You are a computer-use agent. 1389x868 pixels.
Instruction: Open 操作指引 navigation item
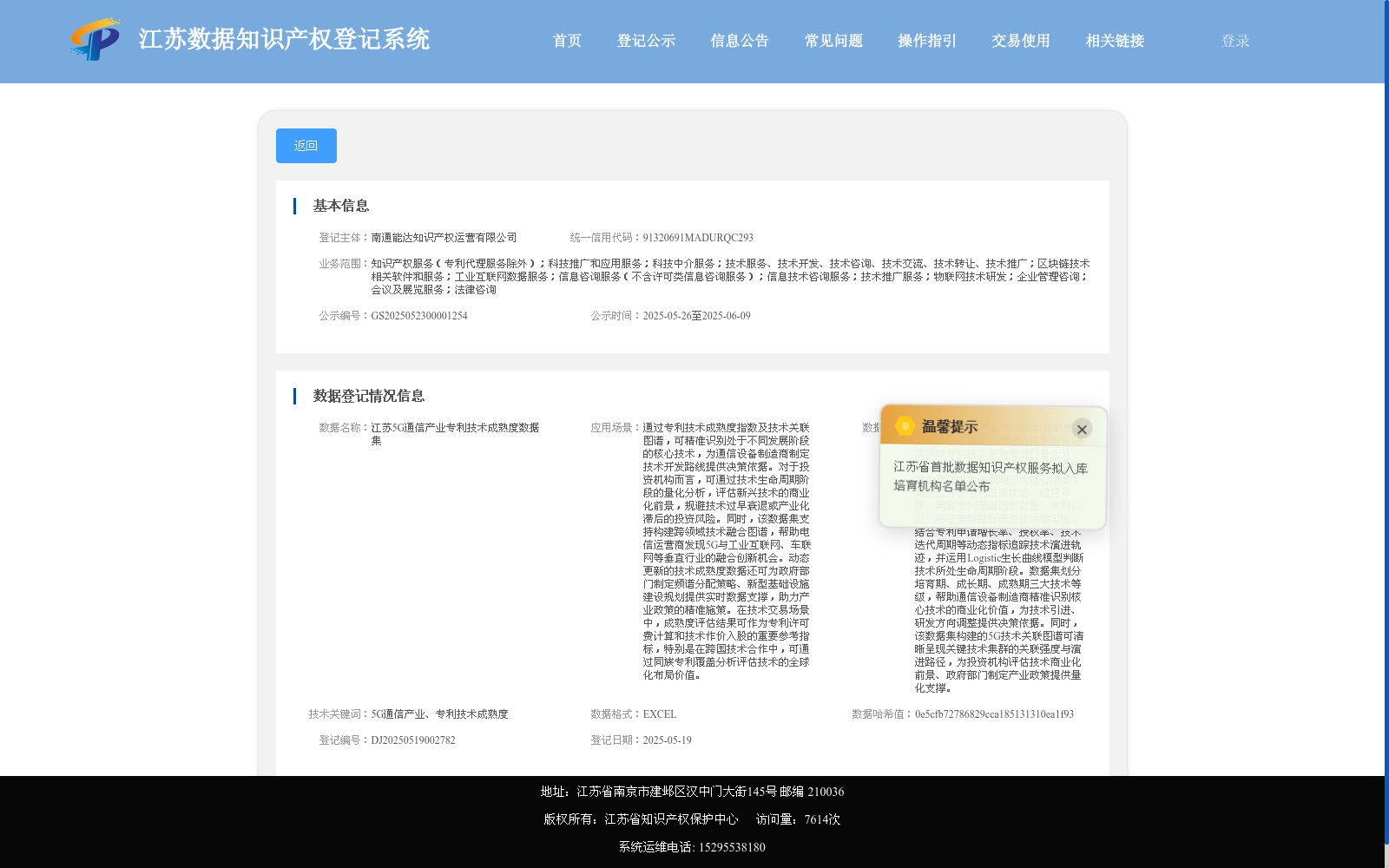pyautogui.click(x=927, y=41)
